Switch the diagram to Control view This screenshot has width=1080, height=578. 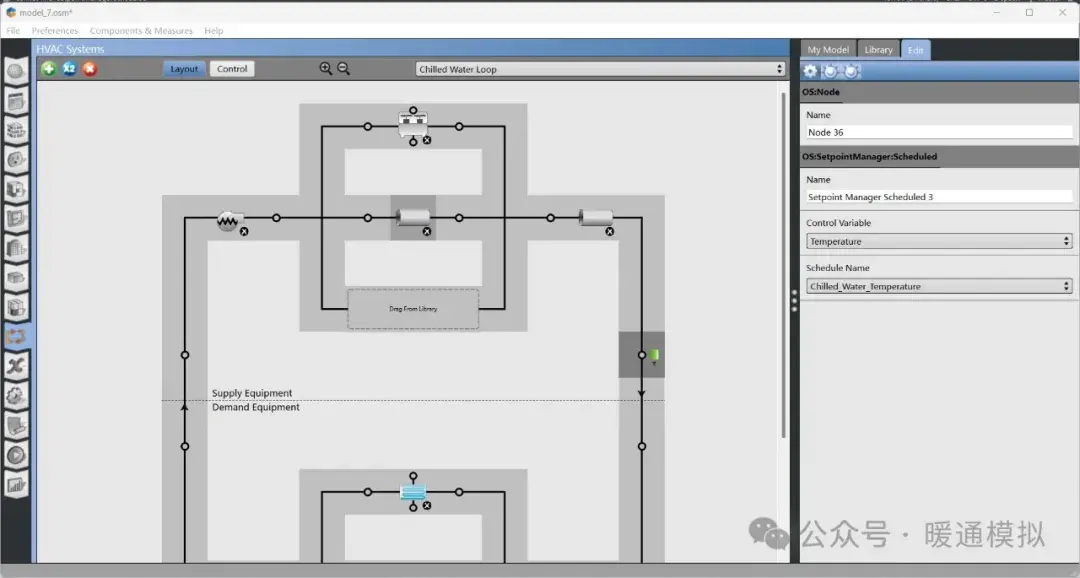[232, 69]
